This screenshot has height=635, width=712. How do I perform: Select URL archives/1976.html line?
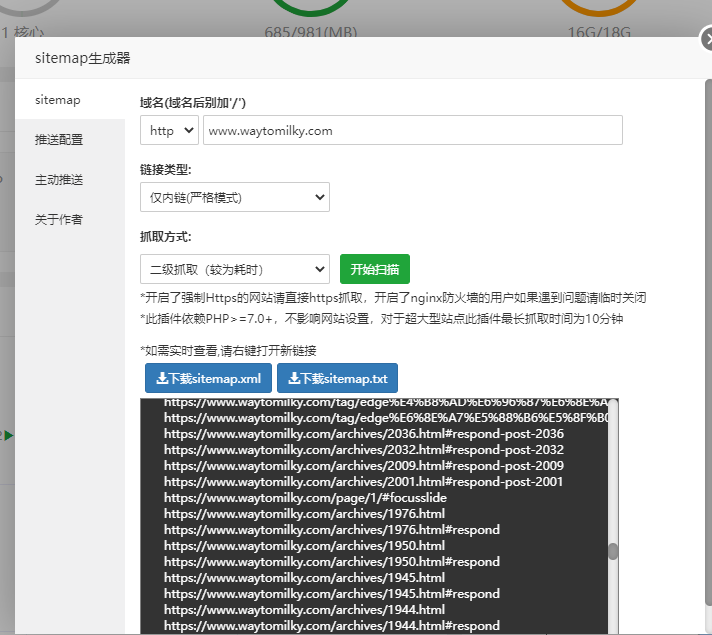click(x=304, y=514)
